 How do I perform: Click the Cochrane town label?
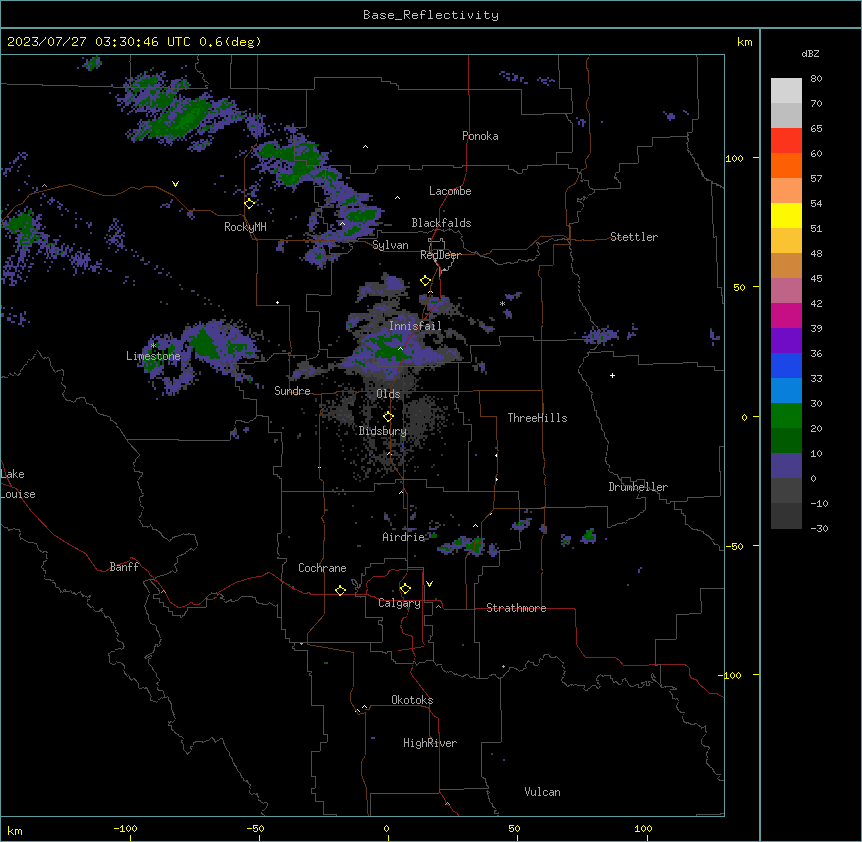(322, 568)
